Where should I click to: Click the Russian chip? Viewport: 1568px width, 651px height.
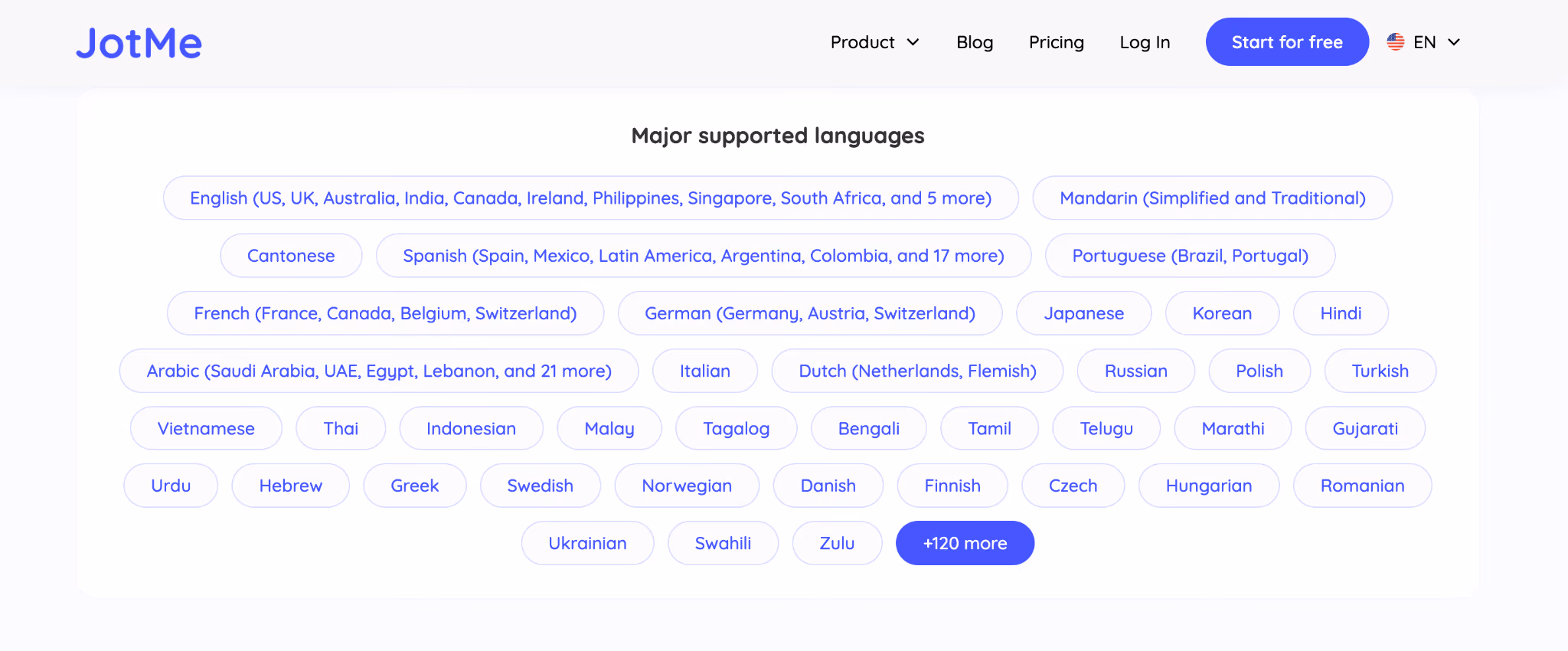pos(1135,371)
